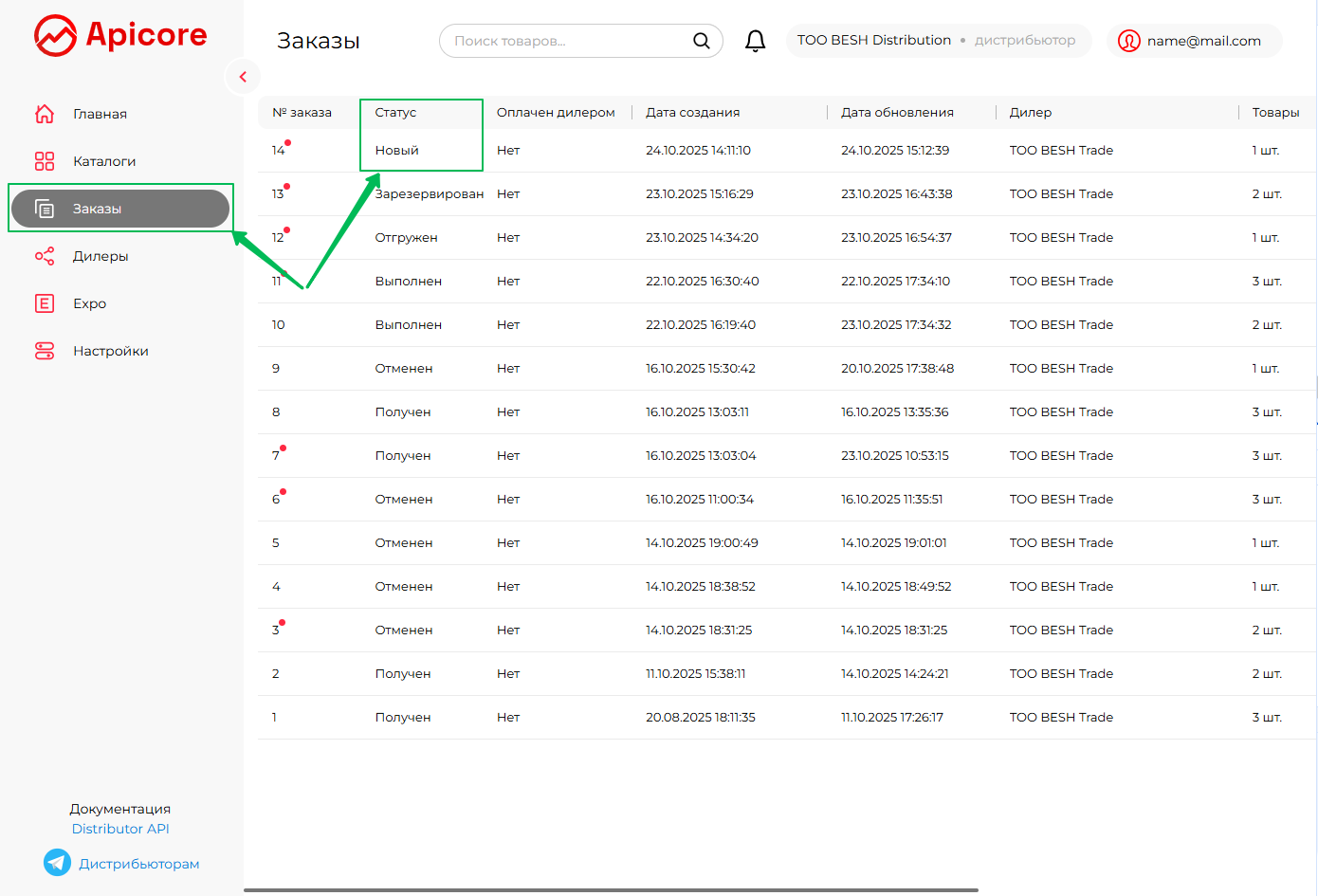Screen dimensions: 1318x896
Task: Click the Telegram icon in the sidebar
Action: (57, 863)
